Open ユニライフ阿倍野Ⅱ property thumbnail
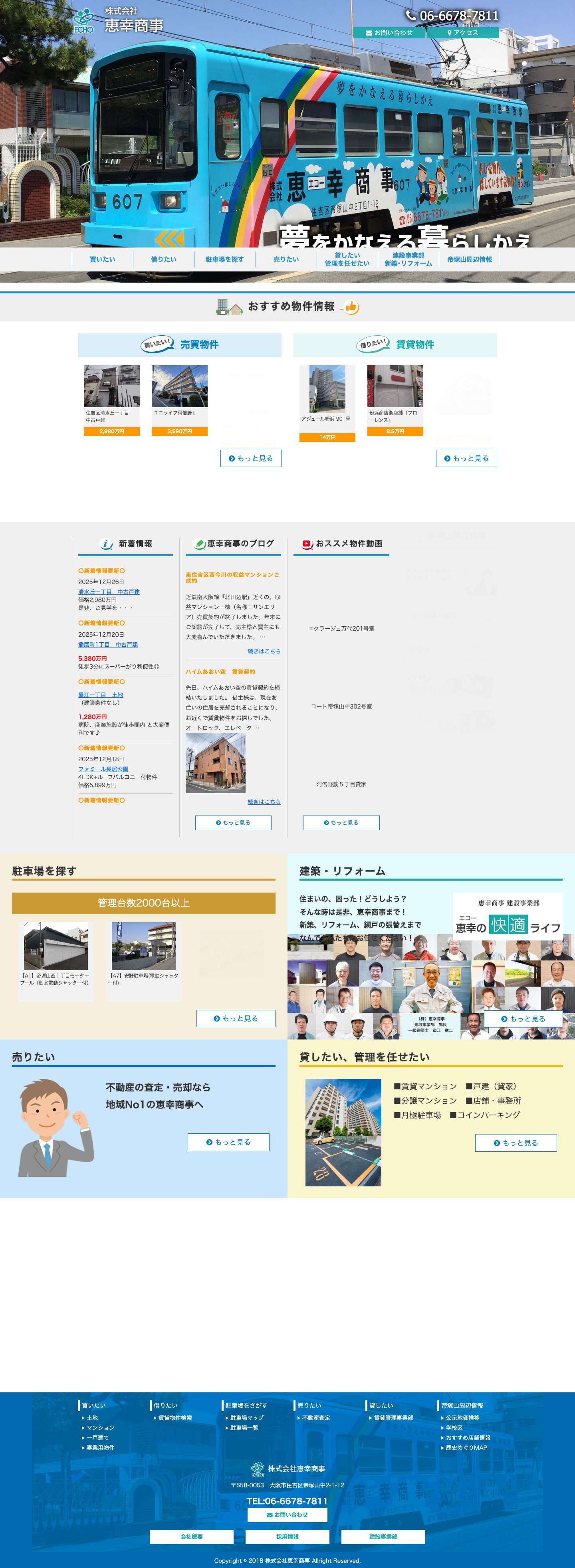 tap(180, 386)
